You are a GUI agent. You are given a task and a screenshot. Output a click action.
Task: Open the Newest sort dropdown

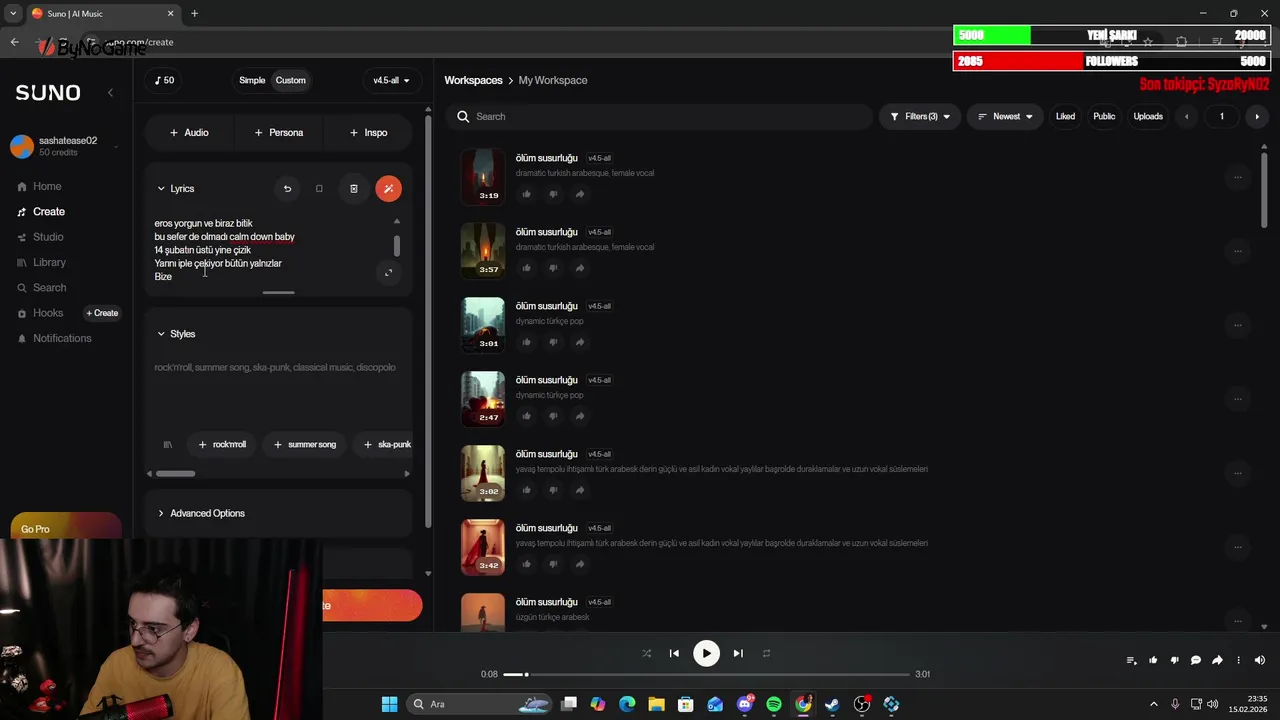(x=1005, y=116)
